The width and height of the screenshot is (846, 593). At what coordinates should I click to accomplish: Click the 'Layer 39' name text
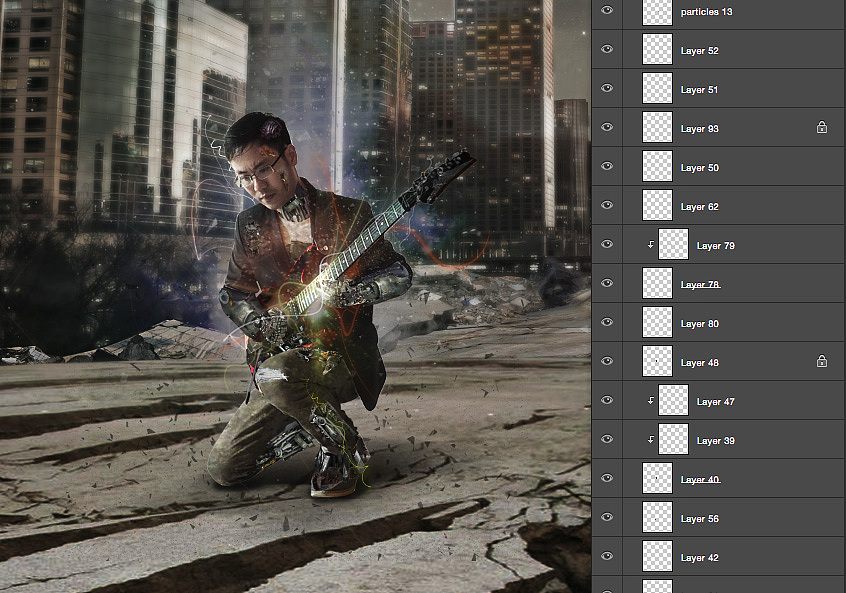(715, 441)
